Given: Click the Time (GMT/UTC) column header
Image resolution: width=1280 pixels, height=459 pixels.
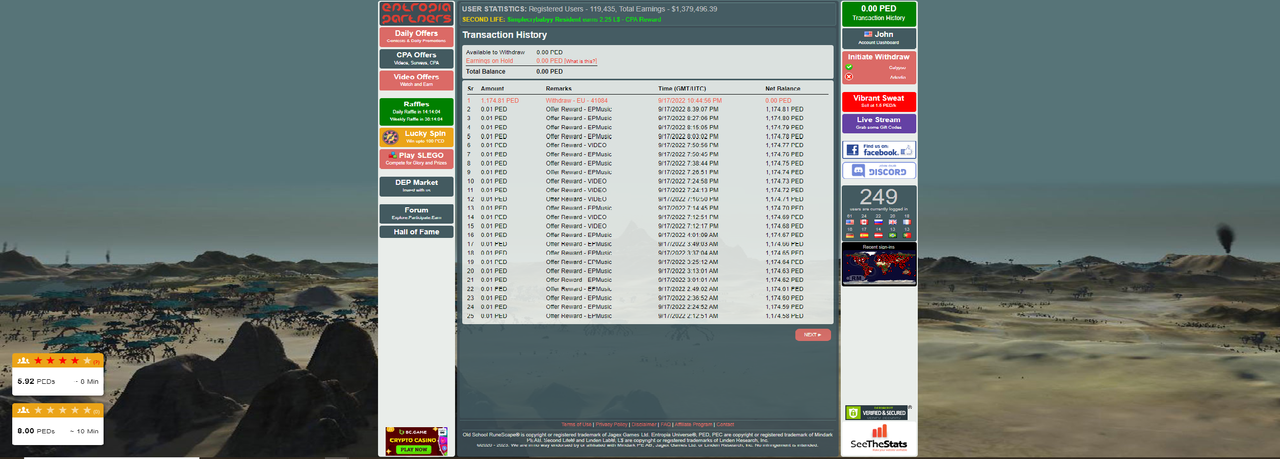Looking at the screenshot, I should [x=682, y=89].
